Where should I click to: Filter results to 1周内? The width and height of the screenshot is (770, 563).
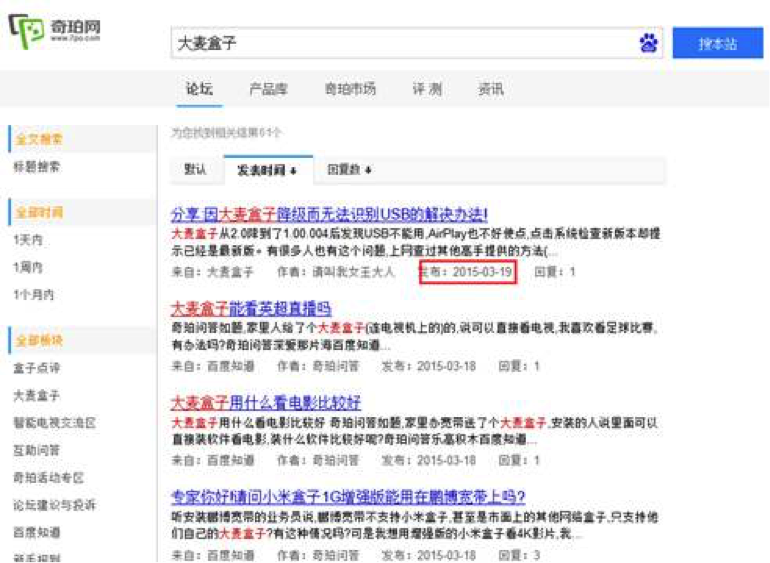click(28, 268)
